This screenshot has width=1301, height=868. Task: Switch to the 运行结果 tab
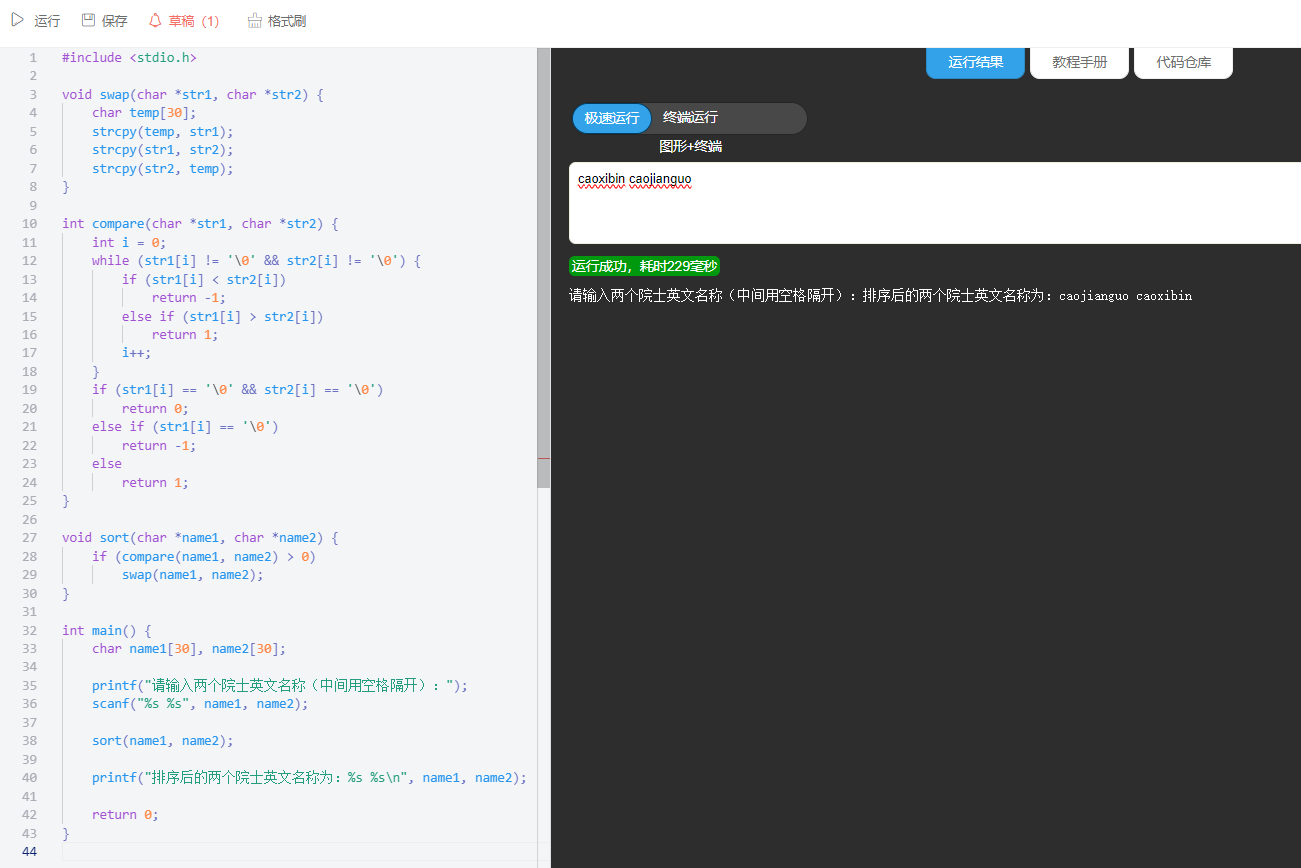tap(975, 62)
